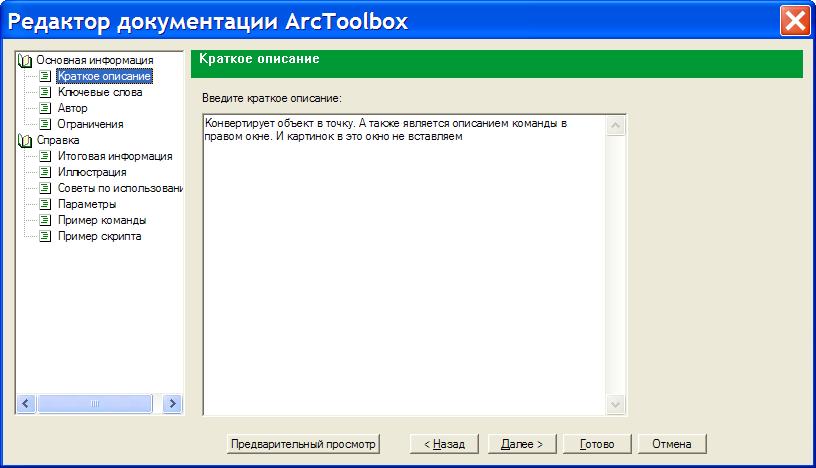Viewport: 816px width, 468px height.
Task: Click the Предварительный просмотр button
Action: (303, 444)
